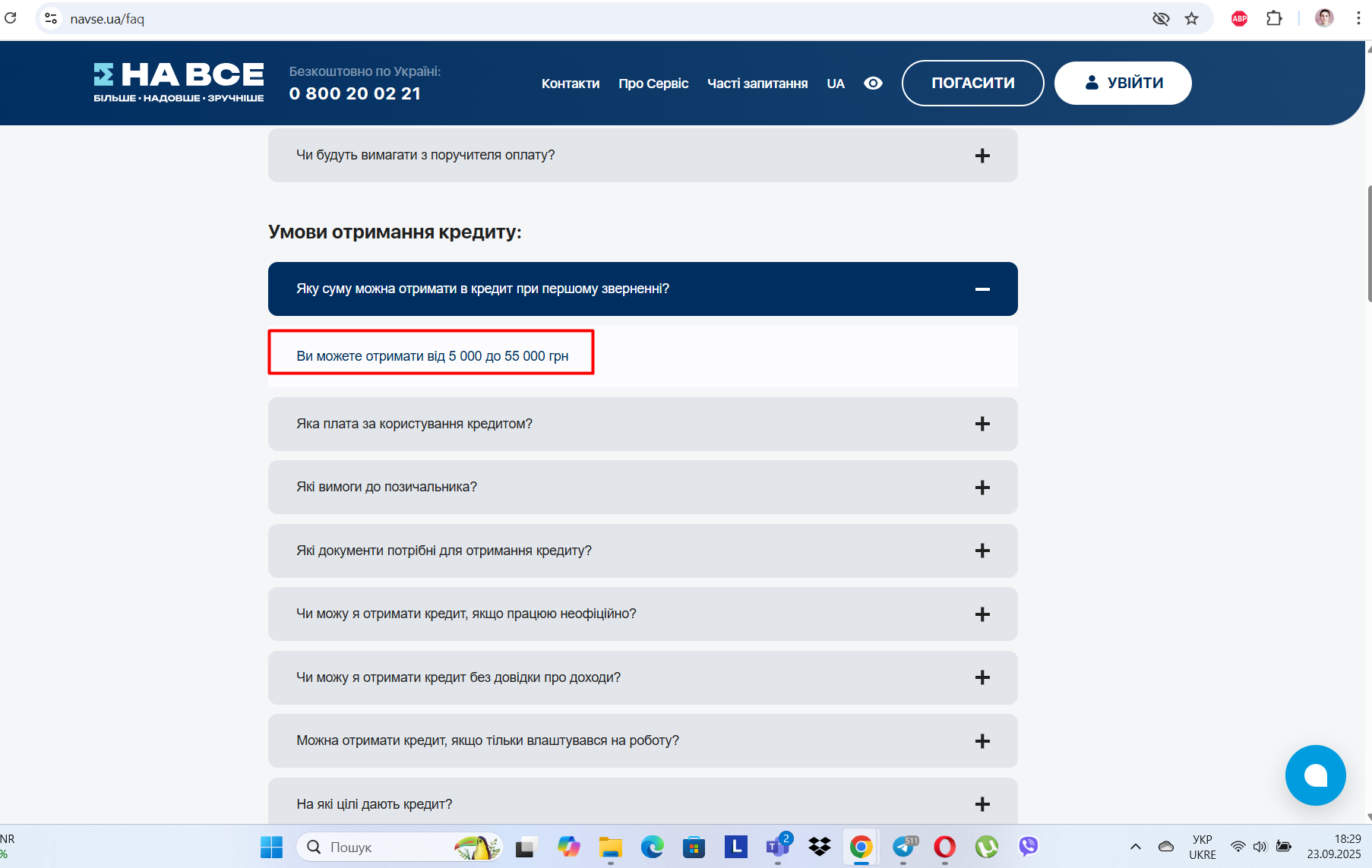Open the Chrome profile avatar
This screenshot has height=868, width=1372.
point(1324,18)
